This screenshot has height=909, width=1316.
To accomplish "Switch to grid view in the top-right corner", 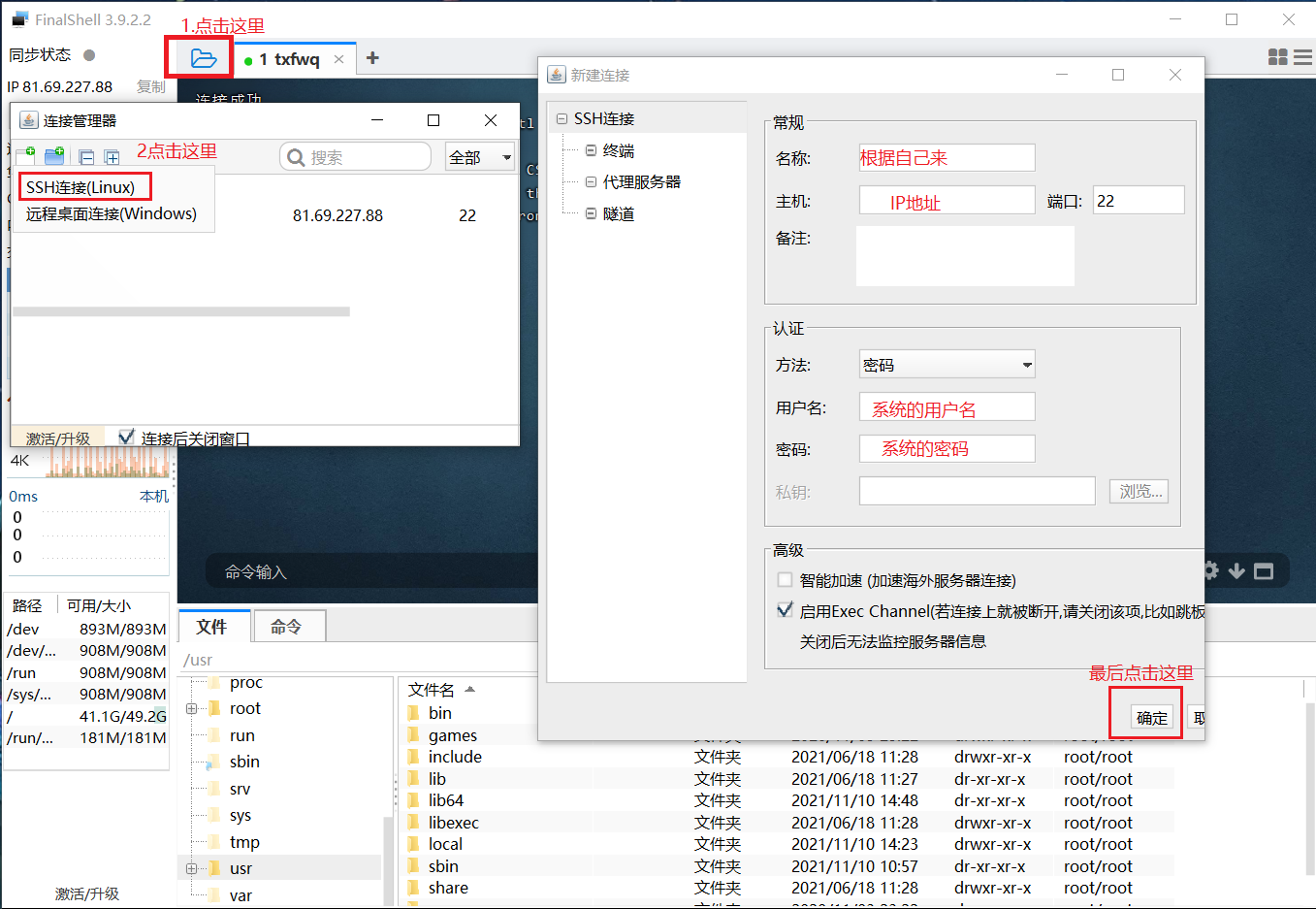I will [x=1278, y=57].
